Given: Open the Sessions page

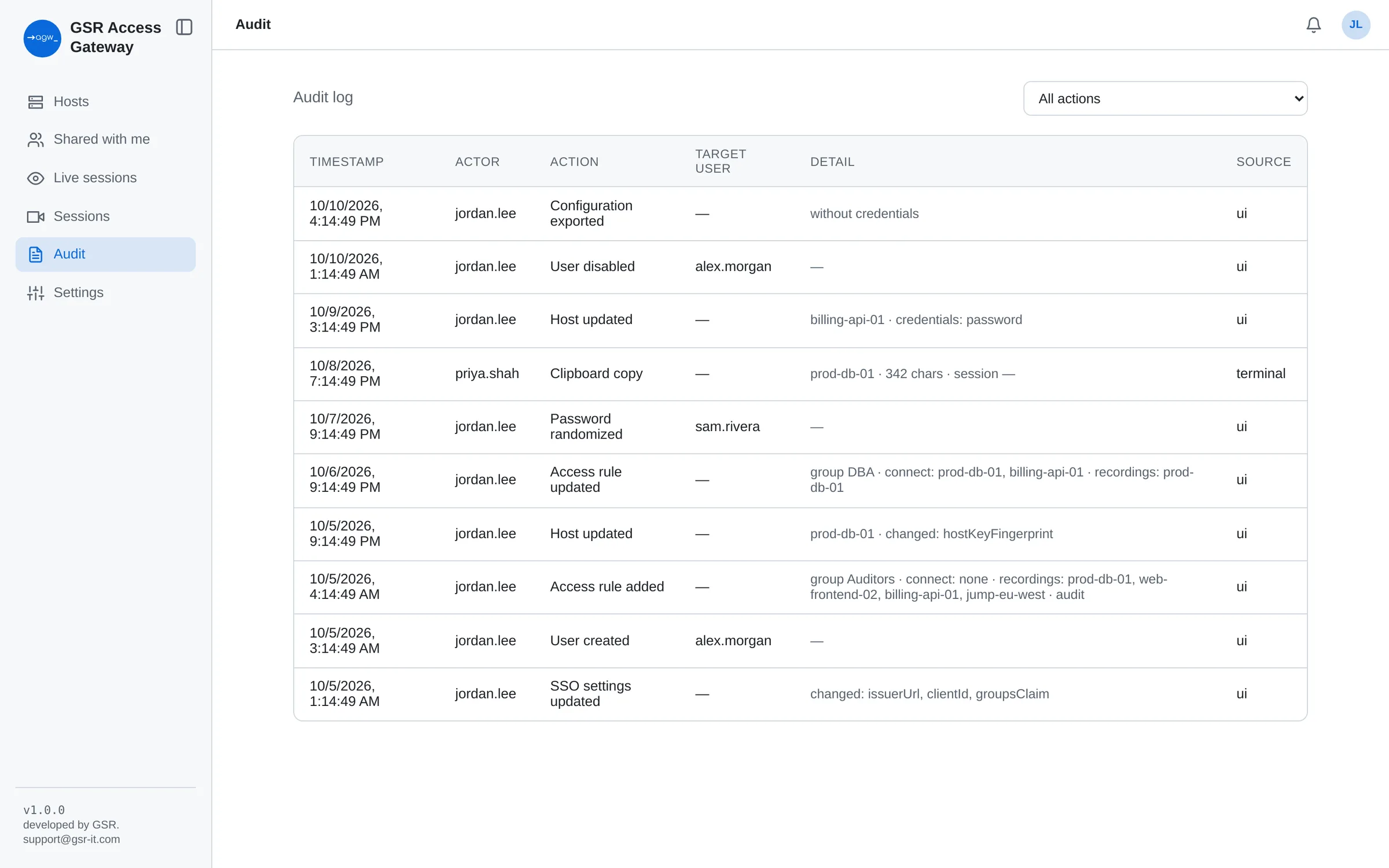Looking at the screenshot, I should pyautogui.click(x=105, y=216).
